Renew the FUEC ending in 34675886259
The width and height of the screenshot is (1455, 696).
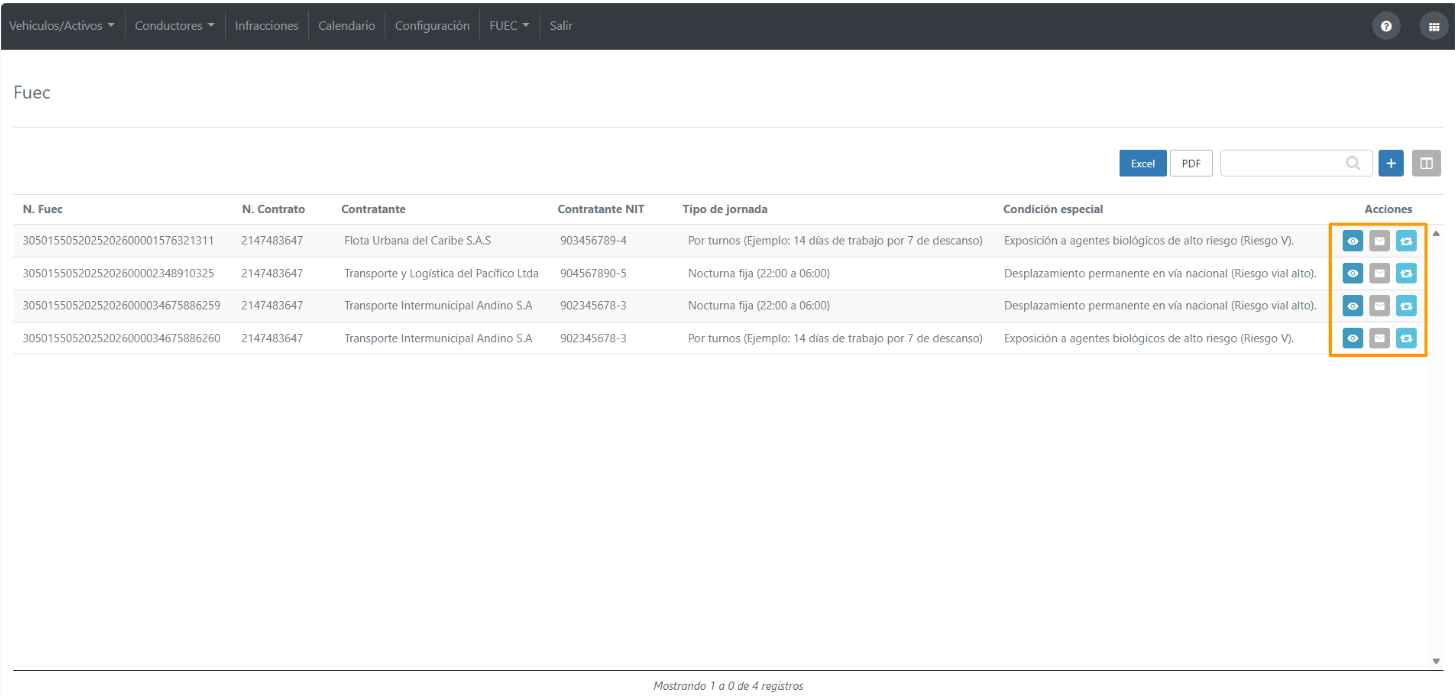(1406, 305)
